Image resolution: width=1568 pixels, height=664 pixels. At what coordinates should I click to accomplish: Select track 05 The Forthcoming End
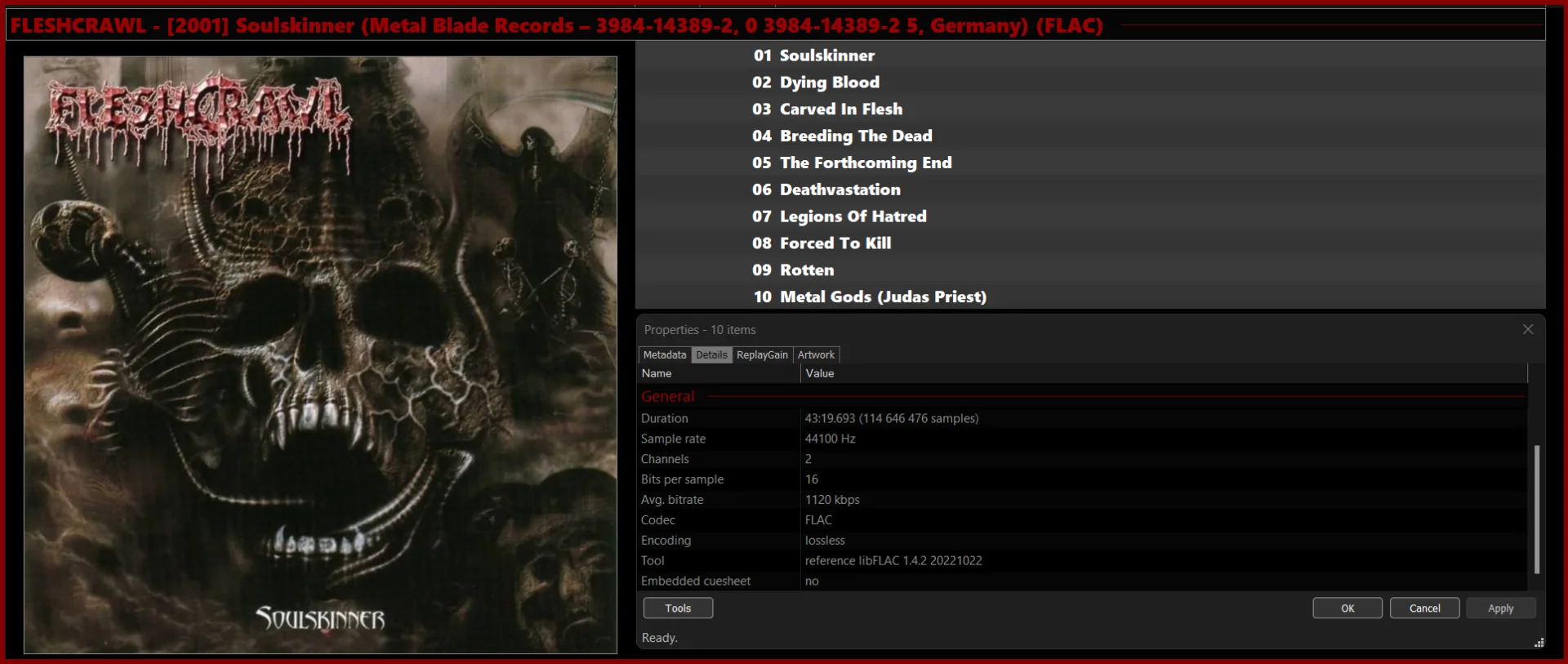(1090, 163)
